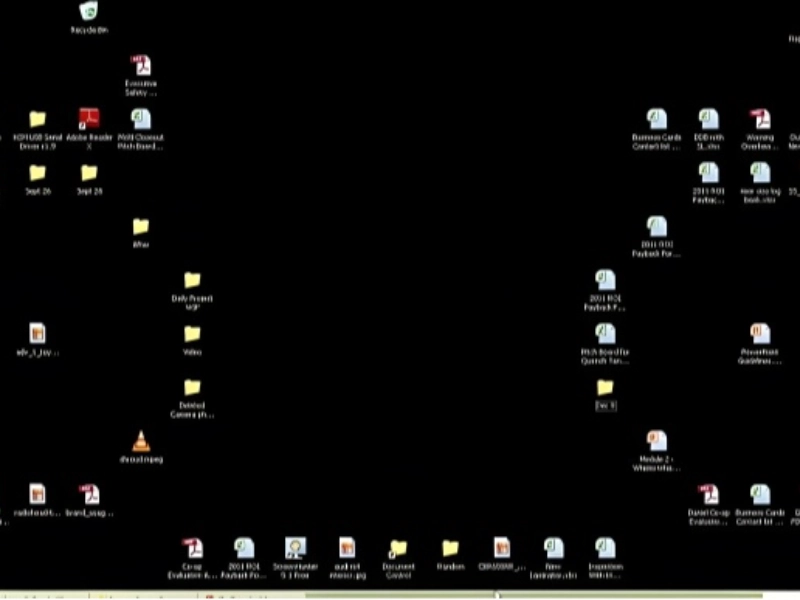The image size is (800, 600).
Task: Select the Daily Project folder
Action: (x=192, y=281)
